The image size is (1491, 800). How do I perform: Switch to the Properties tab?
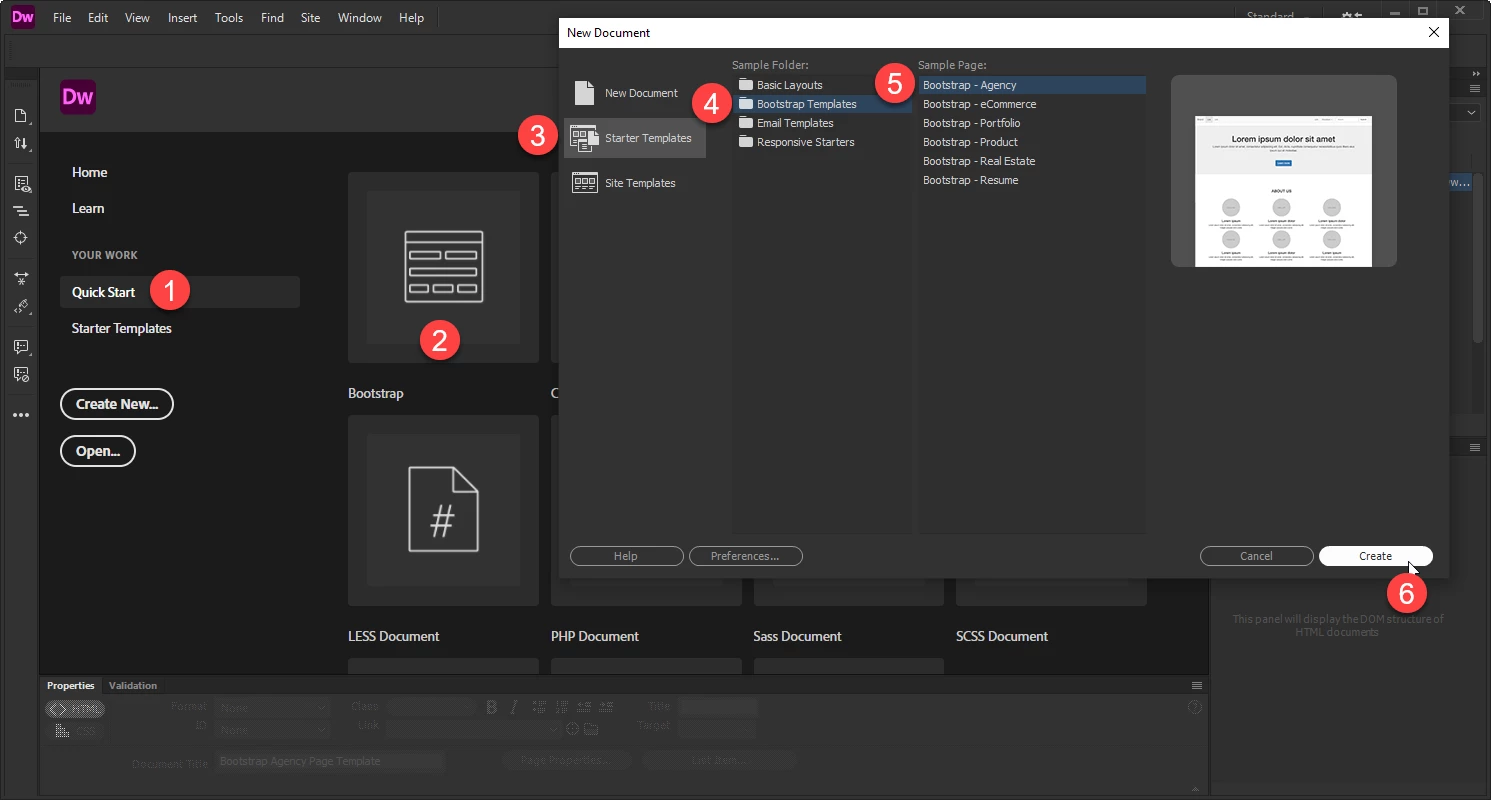pyautogui.click(x=71, y=685)
